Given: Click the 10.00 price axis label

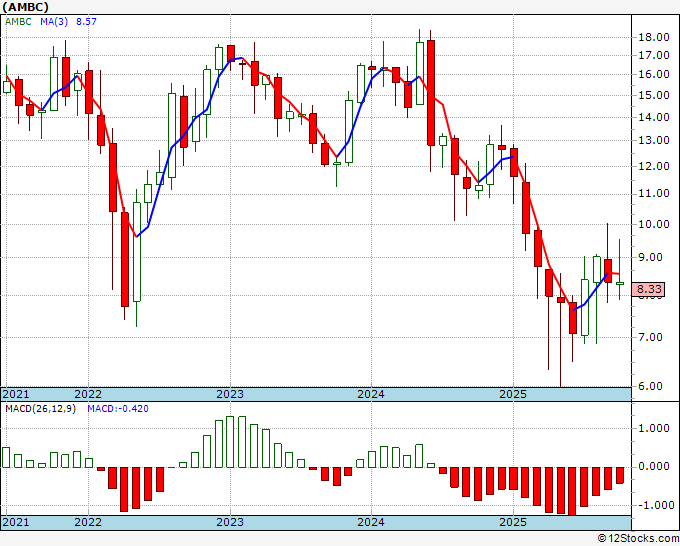Looking at the screenshot, I should pyautogui.click(x=654, y=224).
